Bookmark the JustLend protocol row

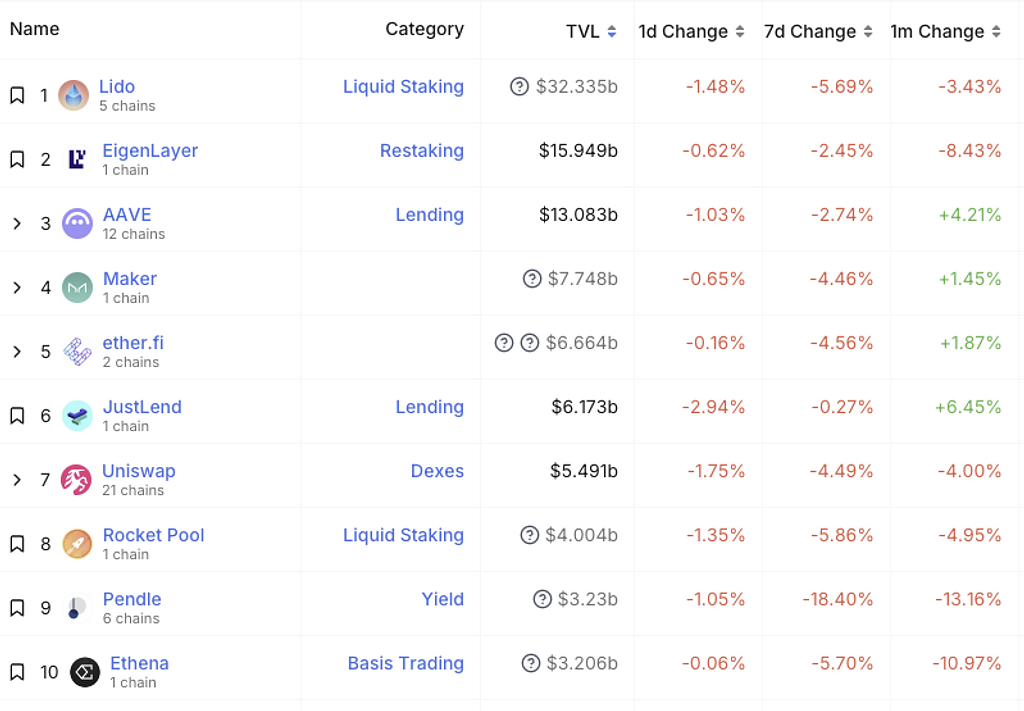(17, 415)
